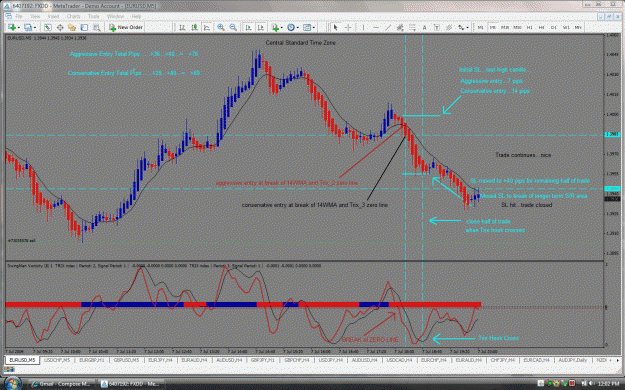Zoom in on the chart
The width and height of the screenshot is (625, 390).
[220, 27]
